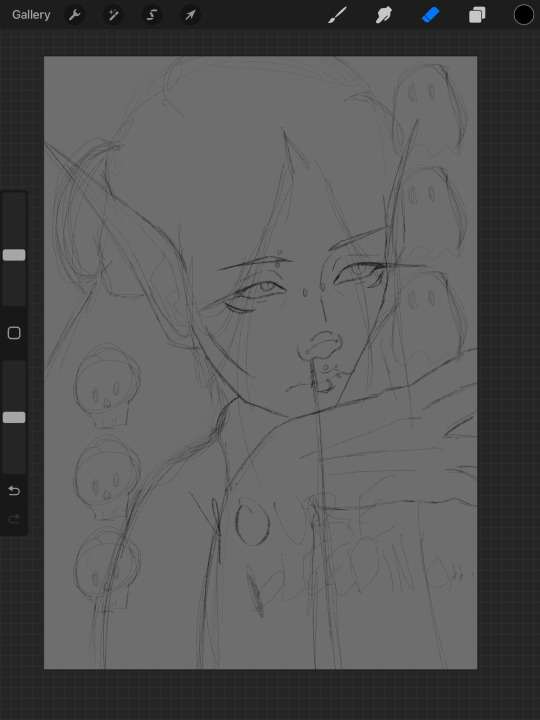The width and height of the screenshot is (540, 720).
Task: Select the Paint brush tool
Action: point(337,15)
